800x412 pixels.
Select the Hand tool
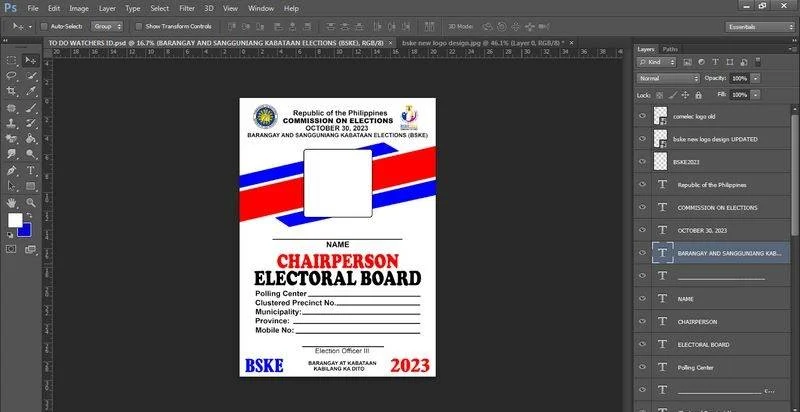tap(12, 202)
